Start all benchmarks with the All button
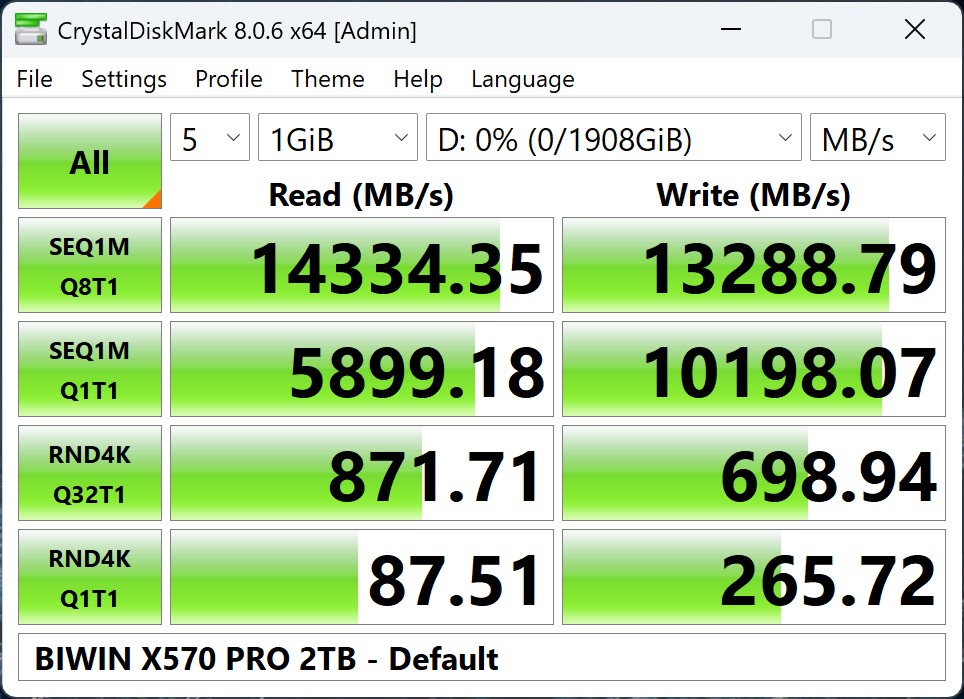 pos(90,161)
